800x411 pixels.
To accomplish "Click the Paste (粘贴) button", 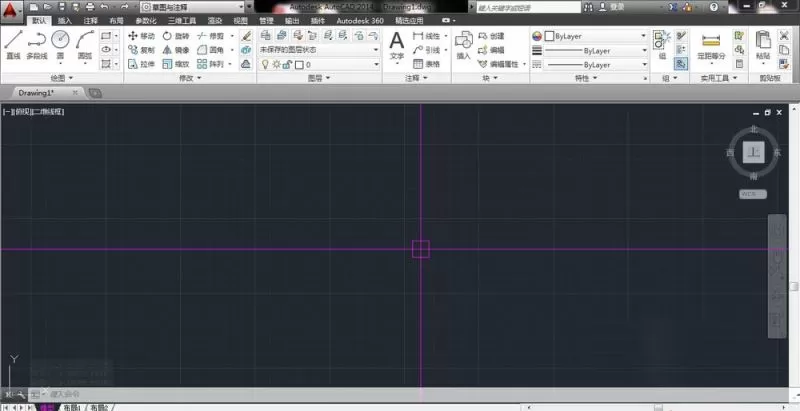I will 763,45.
